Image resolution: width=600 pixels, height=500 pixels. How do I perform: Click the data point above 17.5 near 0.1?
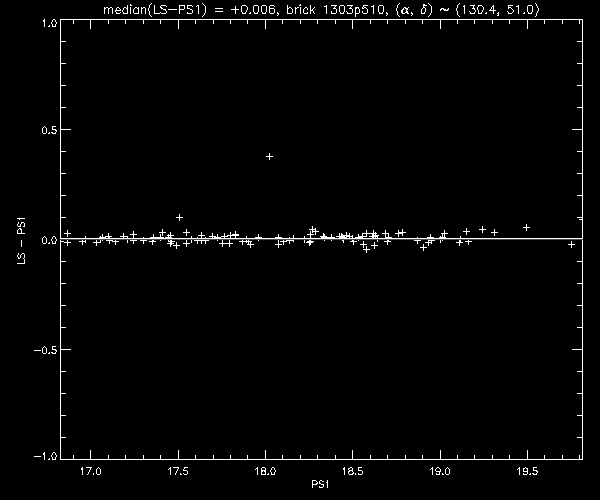click(179, 217)
